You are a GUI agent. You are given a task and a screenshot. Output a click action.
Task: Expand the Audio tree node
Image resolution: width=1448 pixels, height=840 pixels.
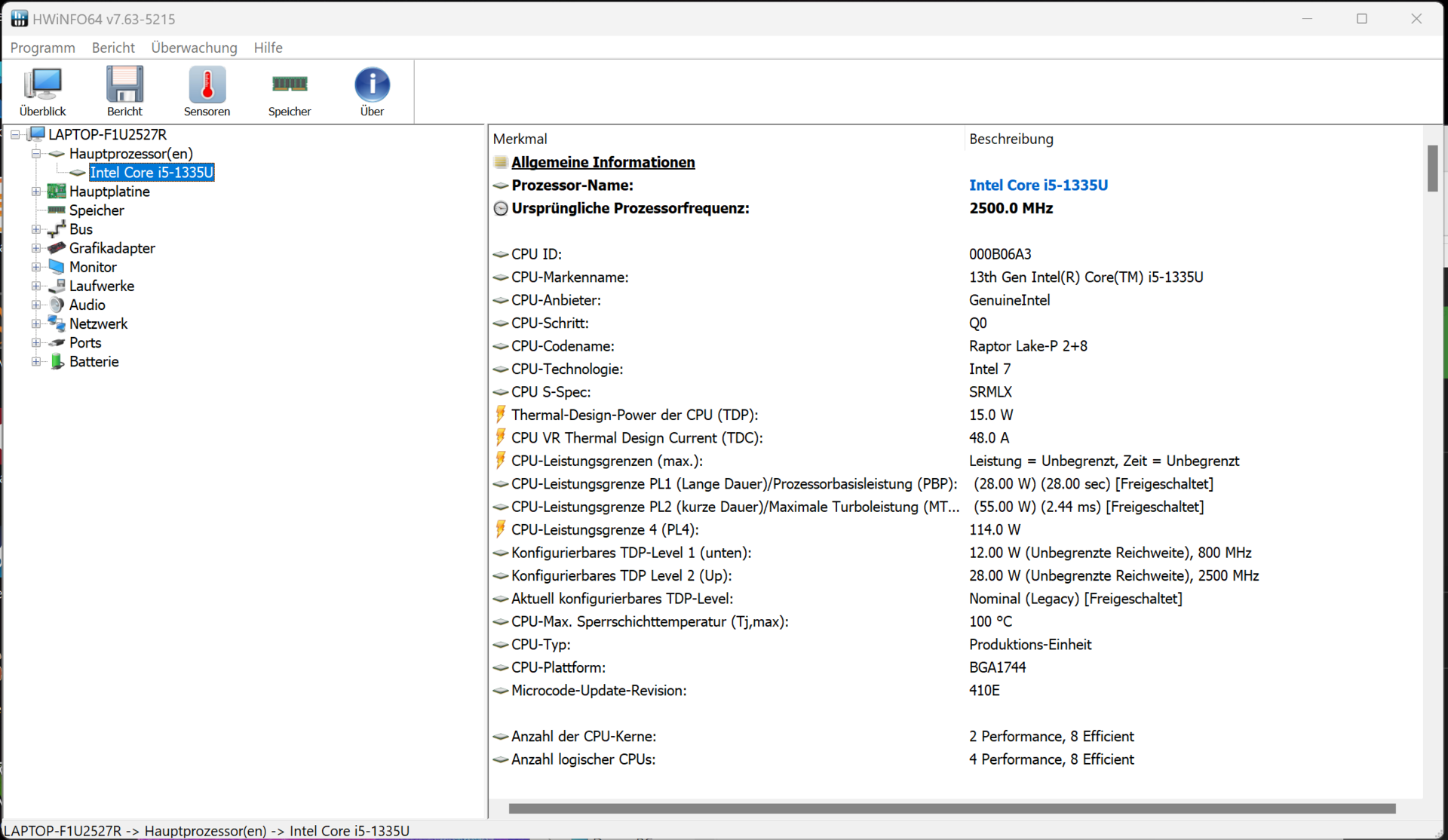[x=35, y=305]
